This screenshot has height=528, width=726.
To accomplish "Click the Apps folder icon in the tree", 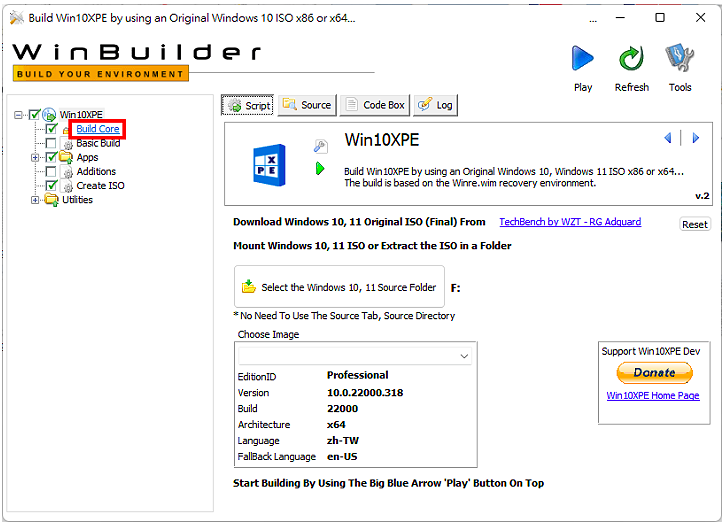I will click(66, 157).
